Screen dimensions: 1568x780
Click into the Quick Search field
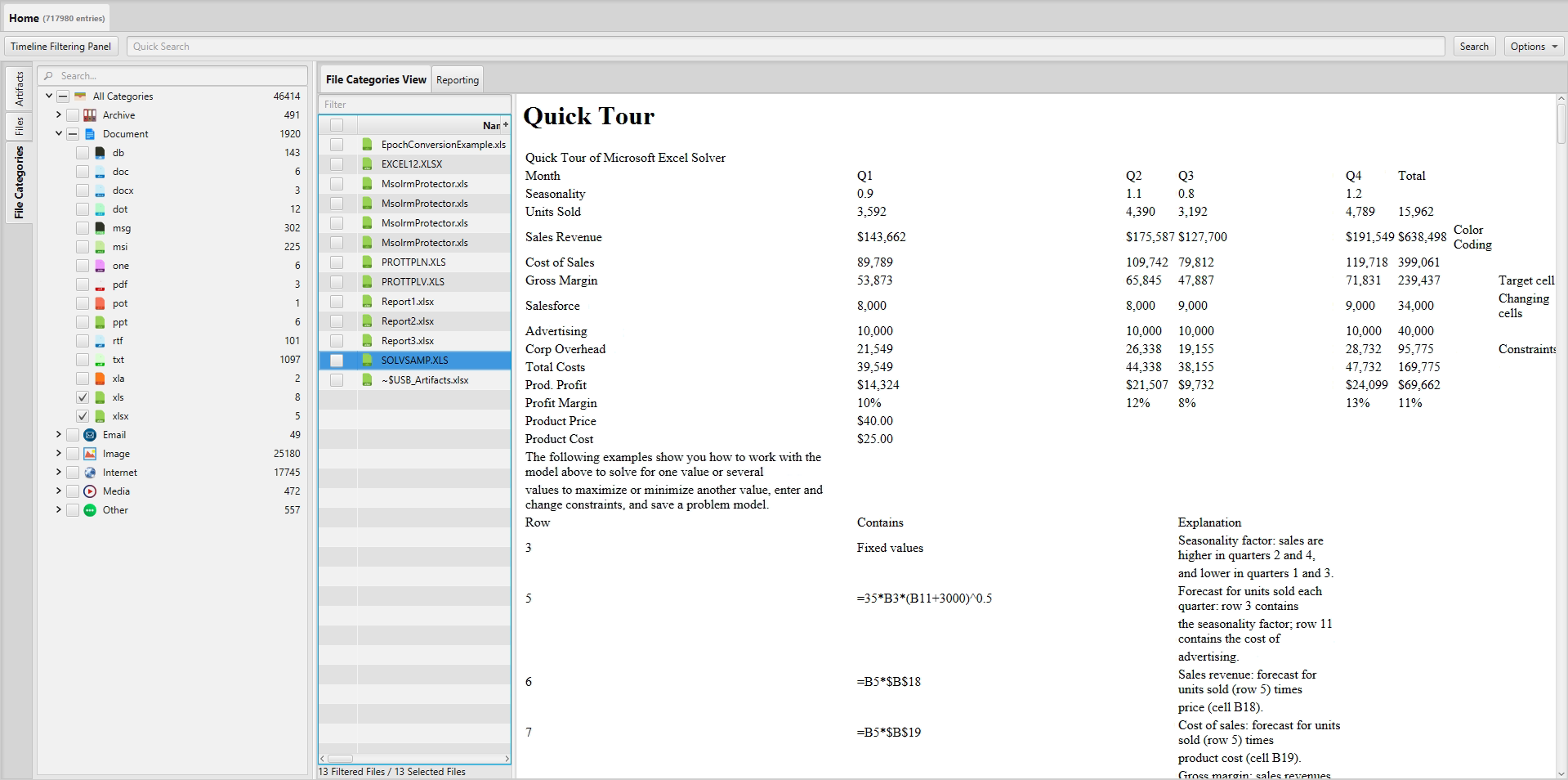click(784, 47)
